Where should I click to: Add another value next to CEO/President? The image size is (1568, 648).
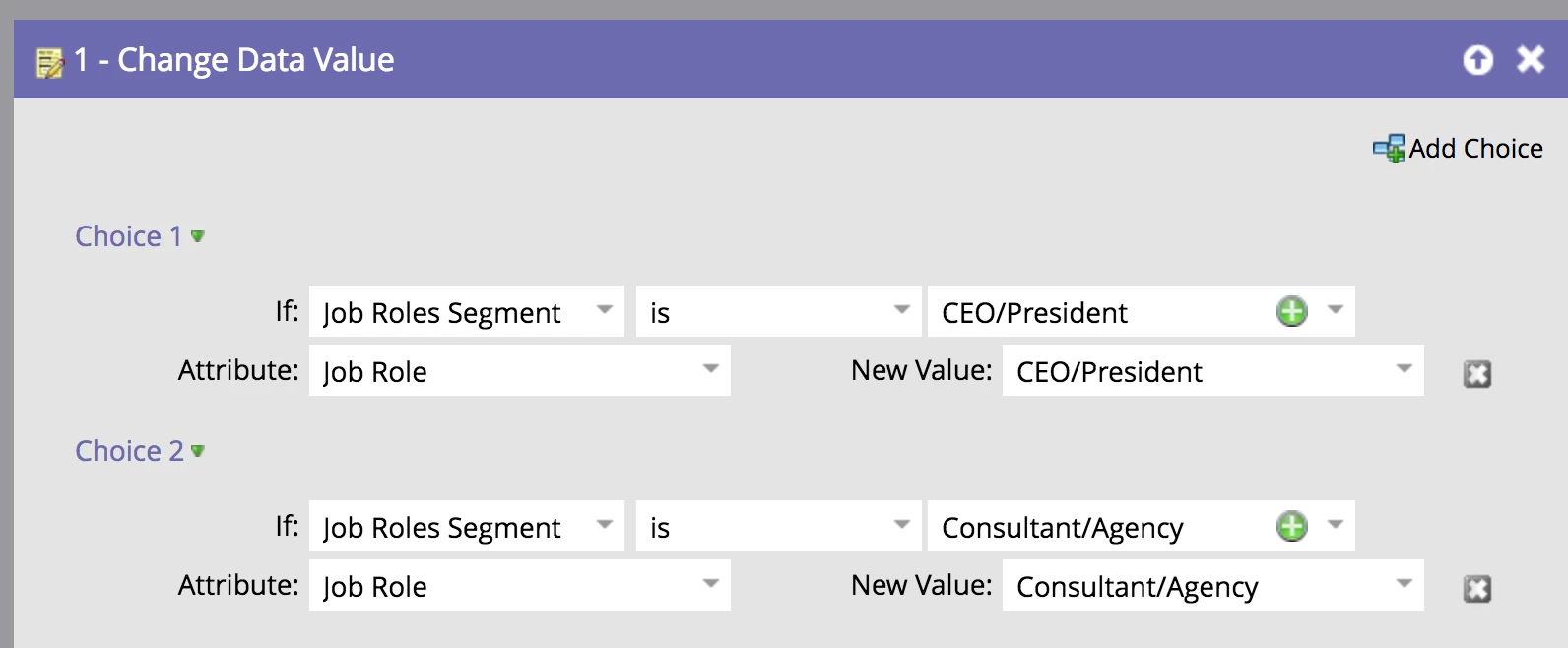pos(1291,312)
